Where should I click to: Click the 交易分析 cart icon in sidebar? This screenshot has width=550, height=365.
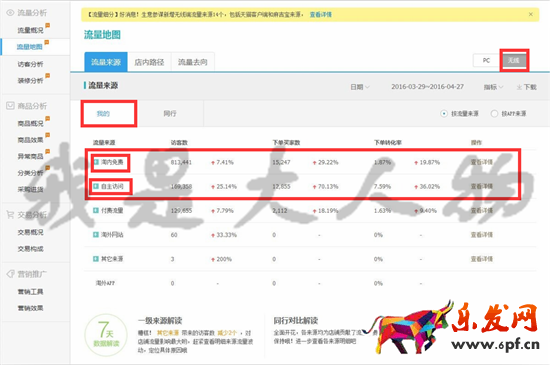point(10,215)
